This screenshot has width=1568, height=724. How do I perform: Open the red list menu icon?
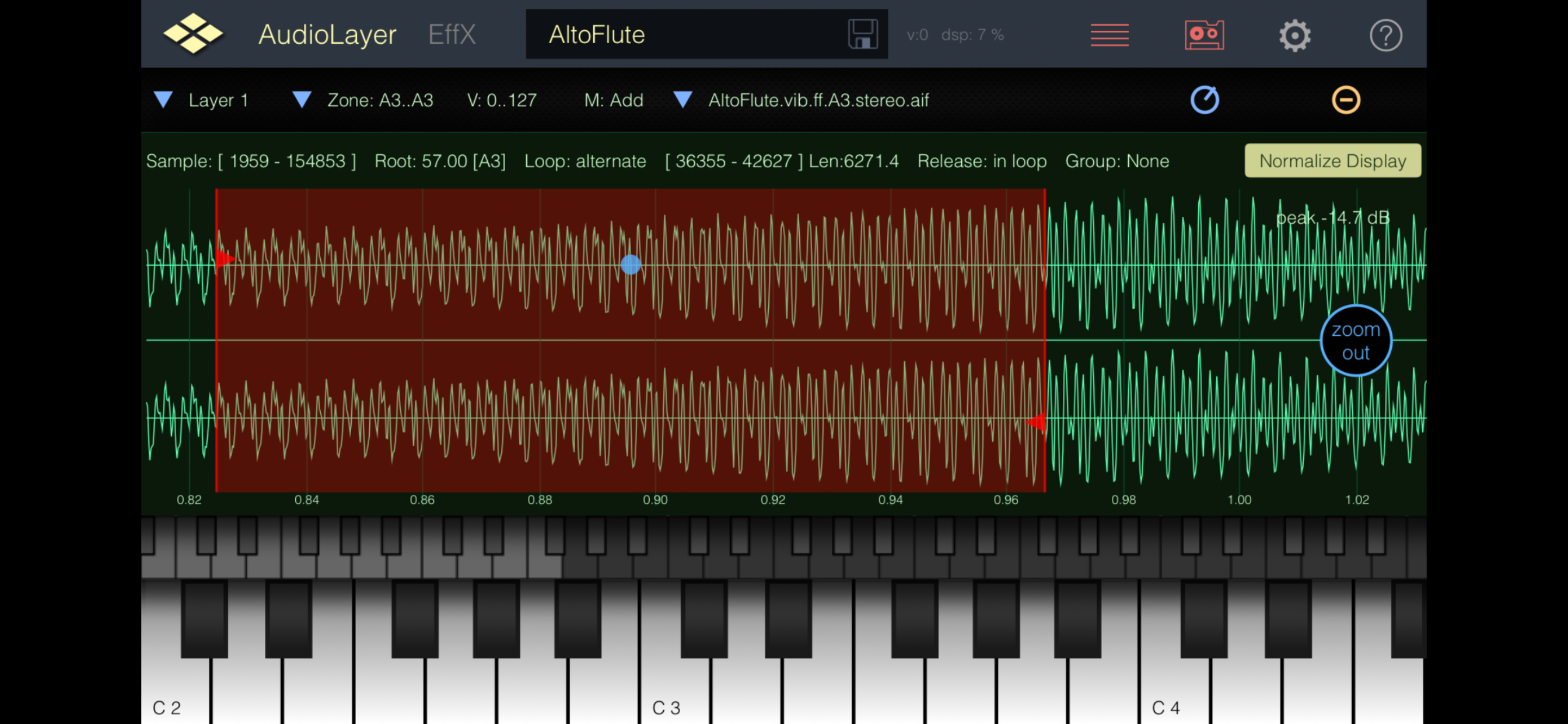click(1109, 34)
